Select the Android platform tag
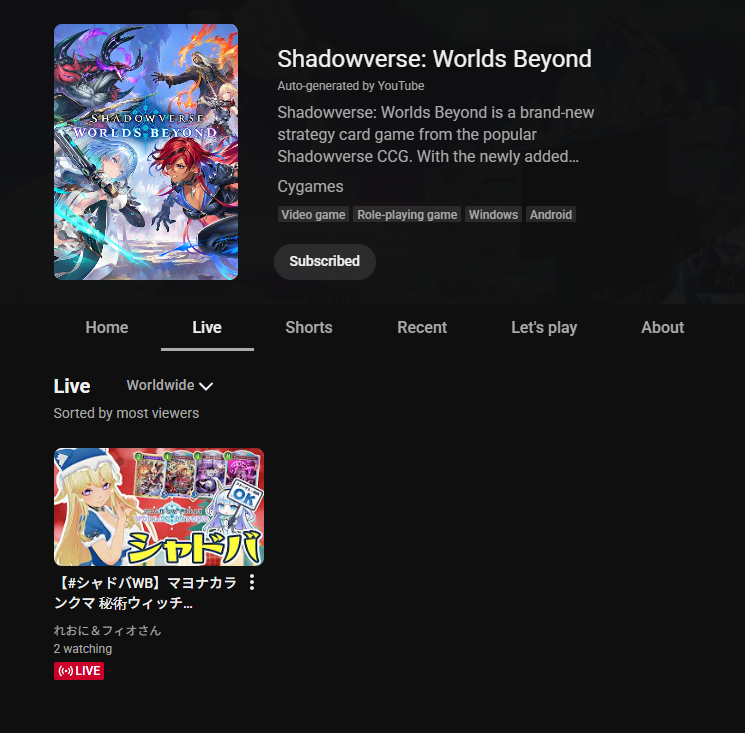 point(551,214)
